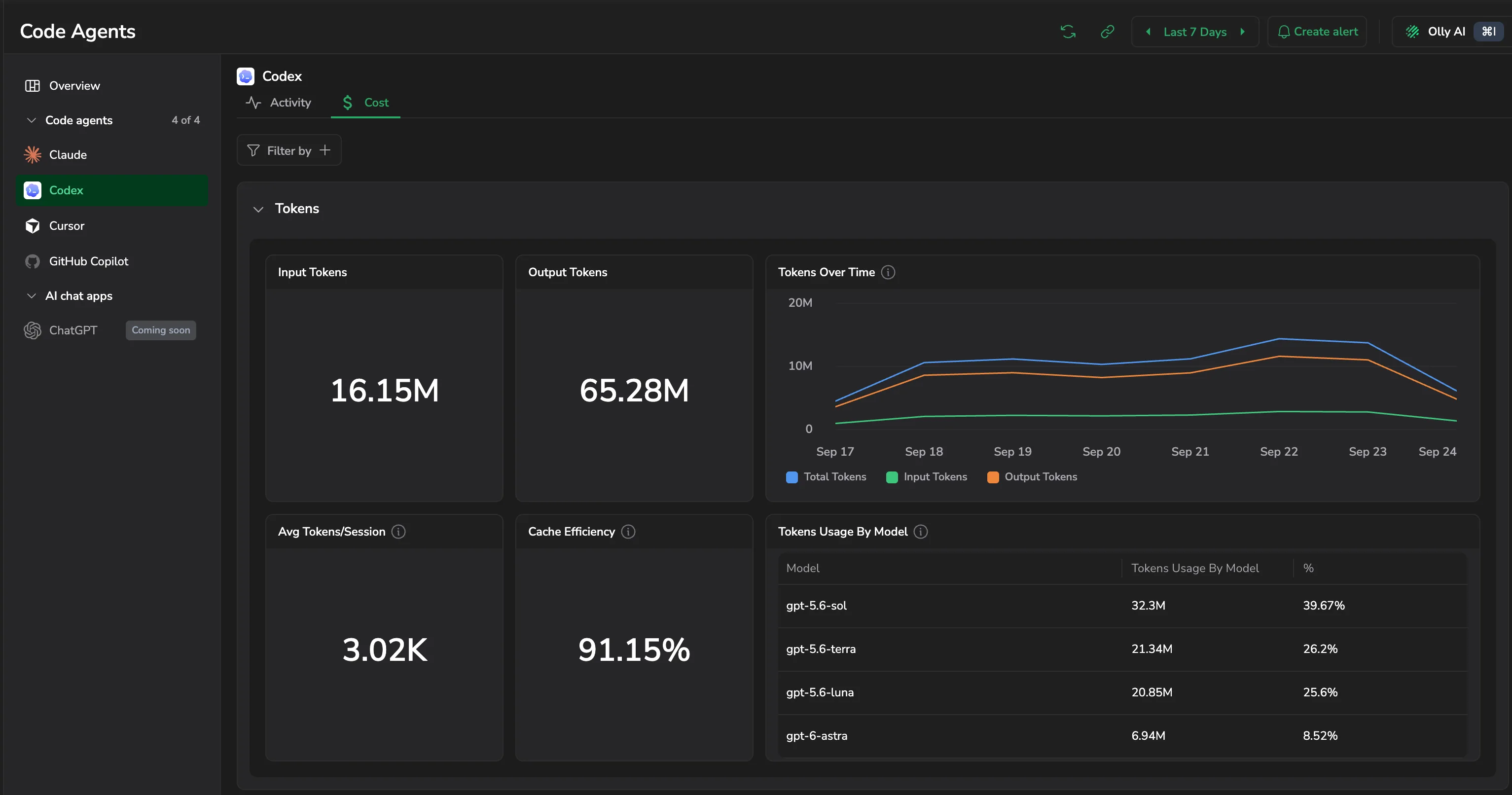Open the Last 7 Days range picker

1195,32
